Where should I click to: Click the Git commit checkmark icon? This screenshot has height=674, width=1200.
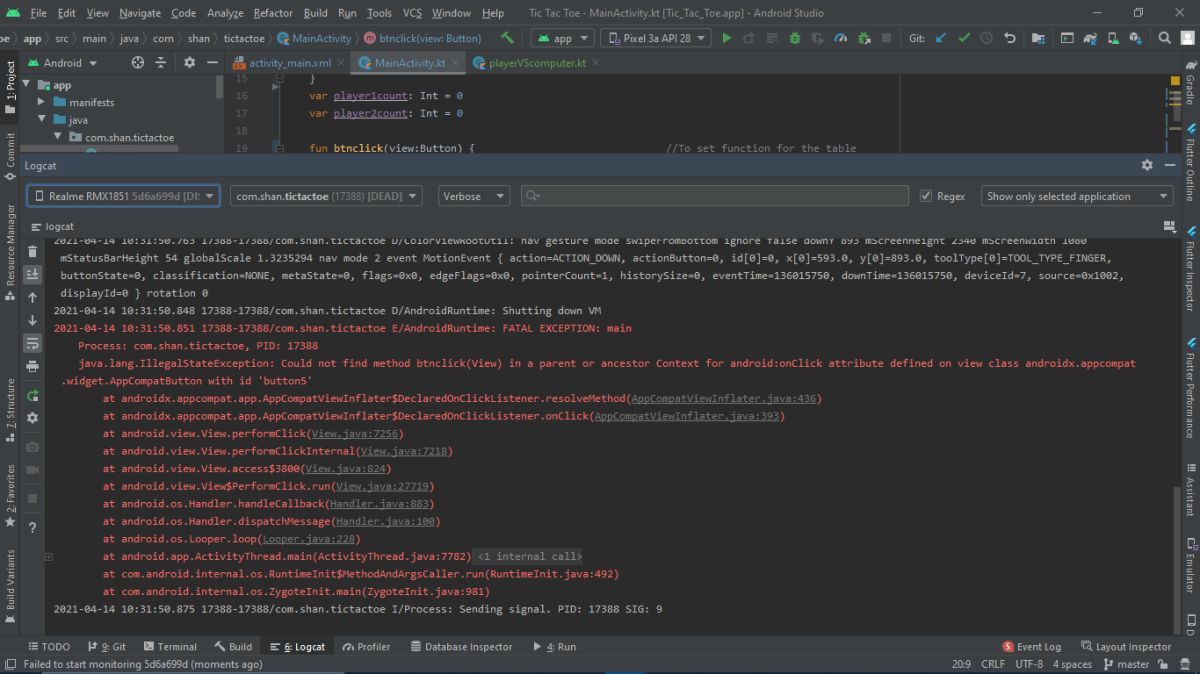point(964,38)
